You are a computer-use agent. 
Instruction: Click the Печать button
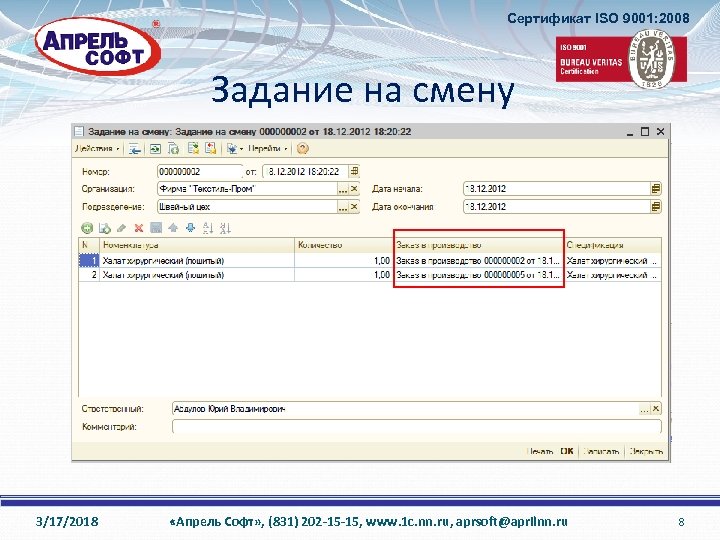[x=540, y=451]
